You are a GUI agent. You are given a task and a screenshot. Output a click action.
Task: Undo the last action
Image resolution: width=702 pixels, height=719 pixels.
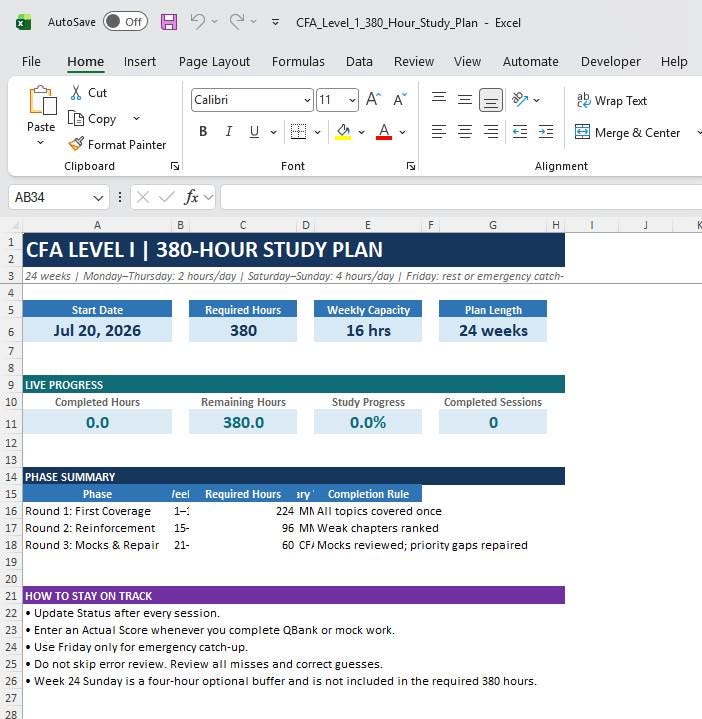click(x=198, y=22)
